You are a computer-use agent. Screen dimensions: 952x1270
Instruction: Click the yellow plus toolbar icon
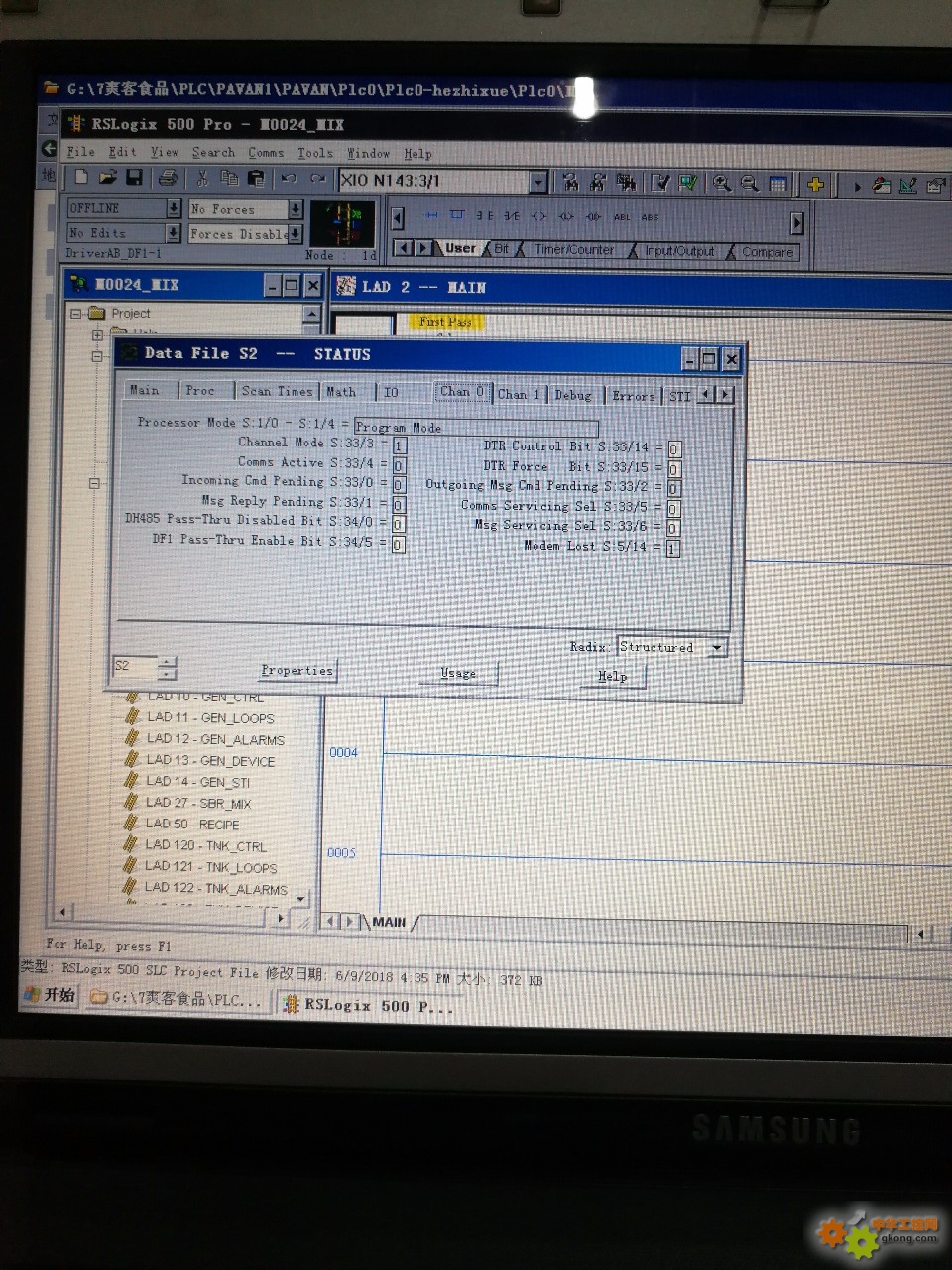tap(815, 185)
